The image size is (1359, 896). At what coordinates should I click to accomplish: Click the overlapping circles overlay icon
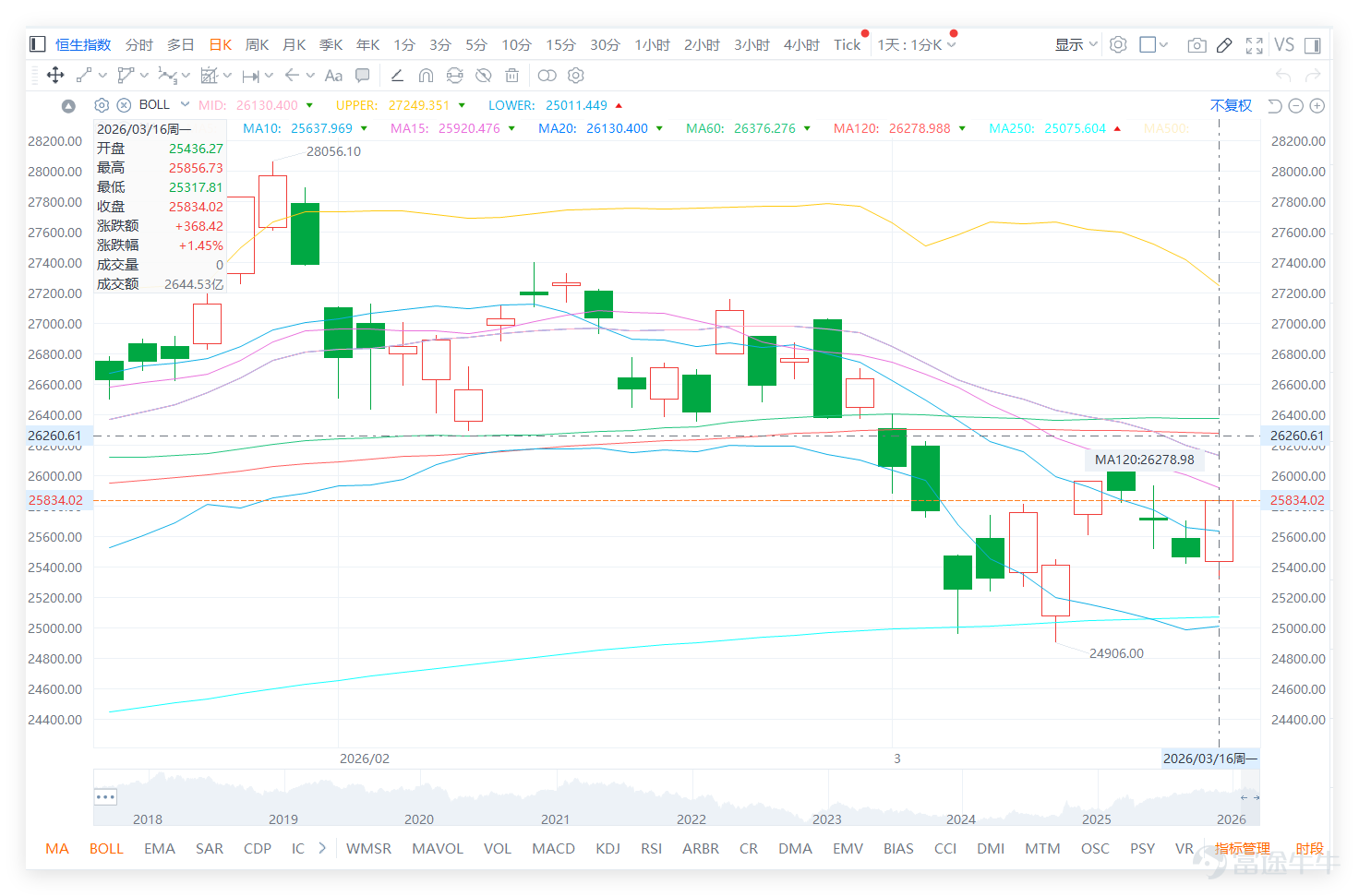(x=547, y=76)
